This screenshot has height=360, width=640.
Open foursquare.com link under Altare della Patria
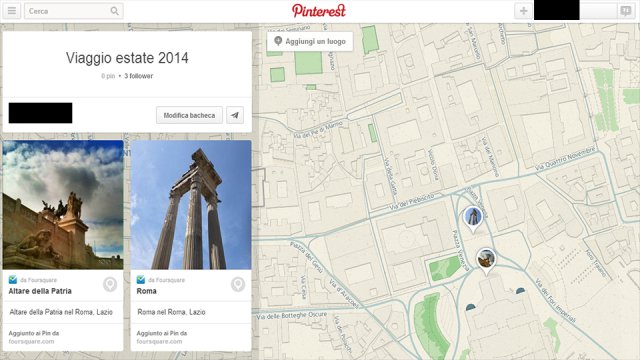pyautogui.click(x=31, y=341)
